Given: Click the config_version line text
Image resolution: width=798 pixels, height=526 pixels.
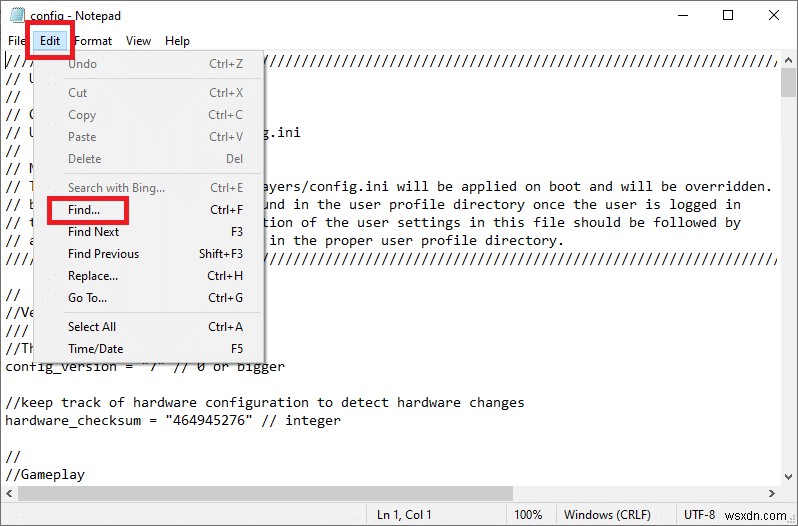Looking at the screenshot, I should coord(145,367).
